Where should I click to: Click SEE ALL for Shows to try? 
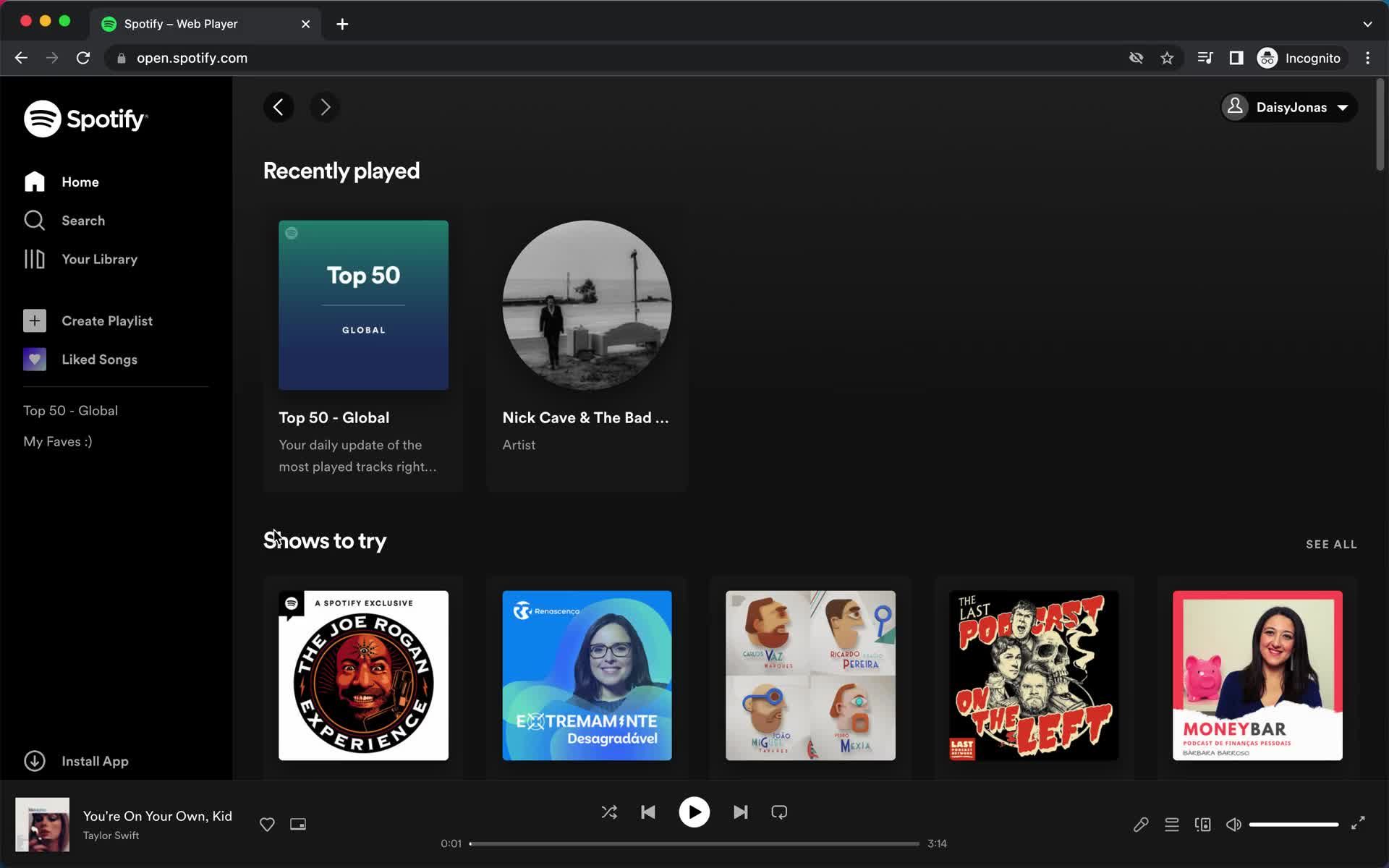(1331, 544)
